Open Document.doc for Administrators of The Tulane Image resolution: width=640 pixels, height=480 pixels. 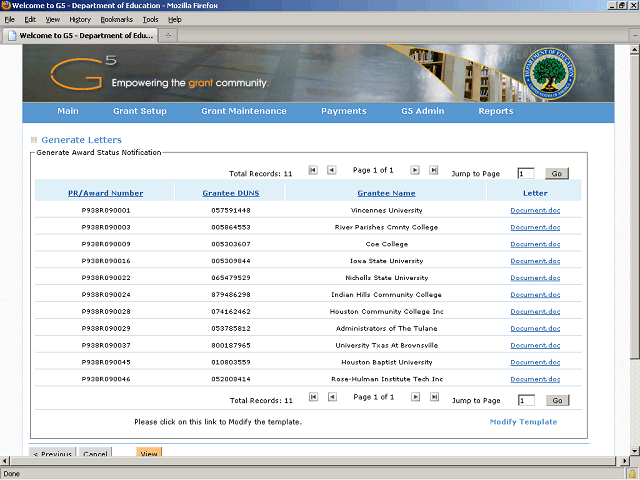[x=535, y=328]
